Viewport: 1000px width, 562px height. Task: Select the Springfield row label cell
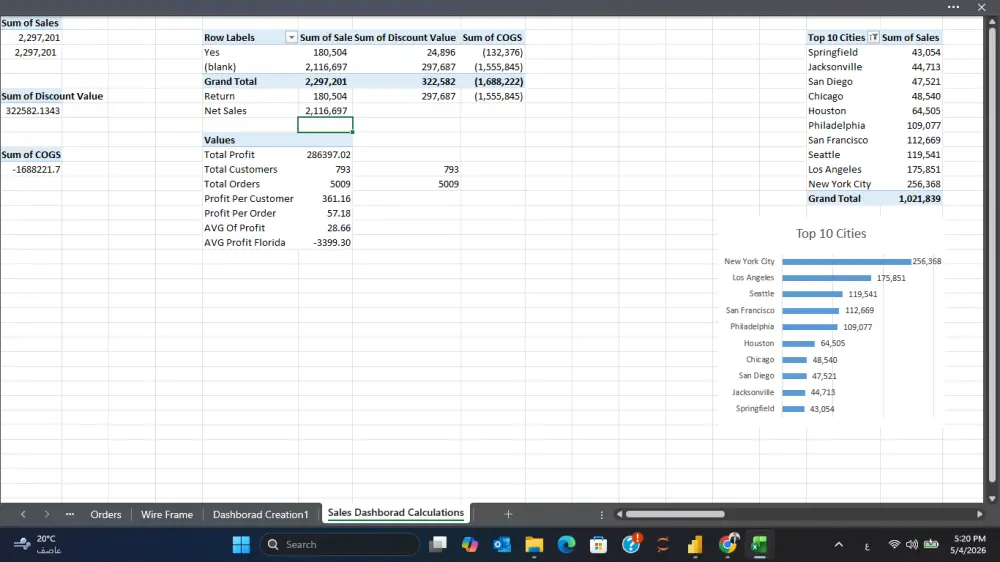843,52
